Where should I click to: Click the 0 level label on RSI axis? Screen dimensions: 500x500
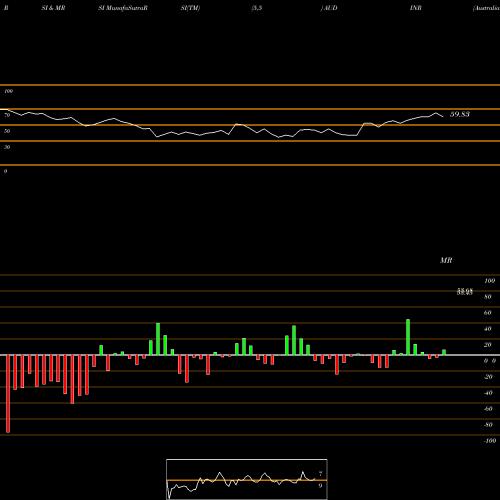coord(5,171)
